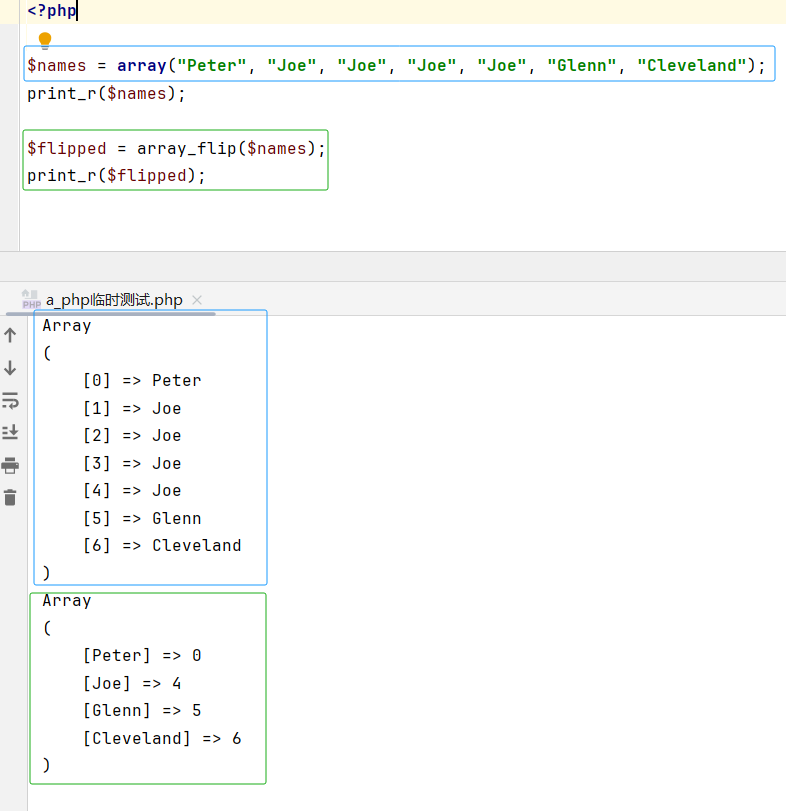The width and height of the screenshot is (786, 811).
Task: Click the up arrow in the run console
Action: tap(10, 335)
